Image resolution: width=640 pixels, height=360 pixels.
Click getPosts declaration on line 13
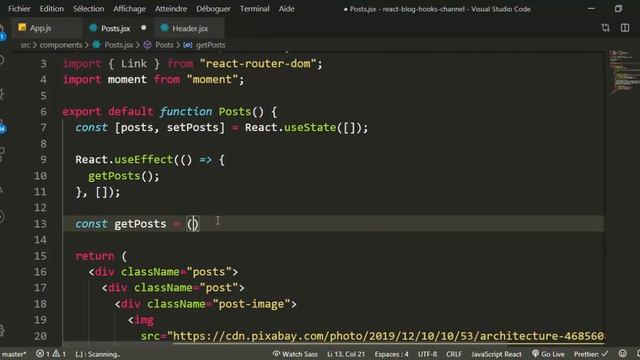click(140, 224)
